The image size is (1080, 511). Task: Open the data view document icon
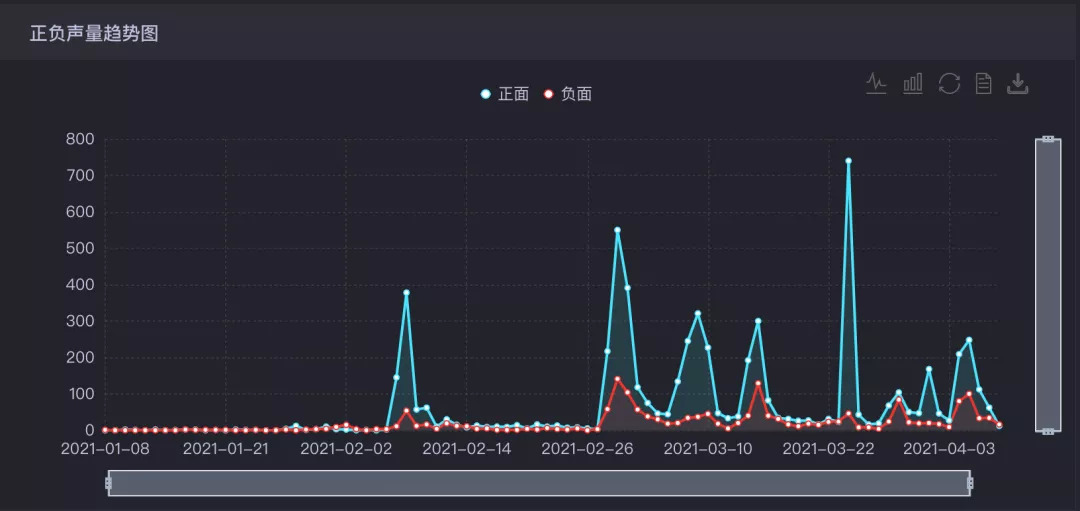pos(984,83)
